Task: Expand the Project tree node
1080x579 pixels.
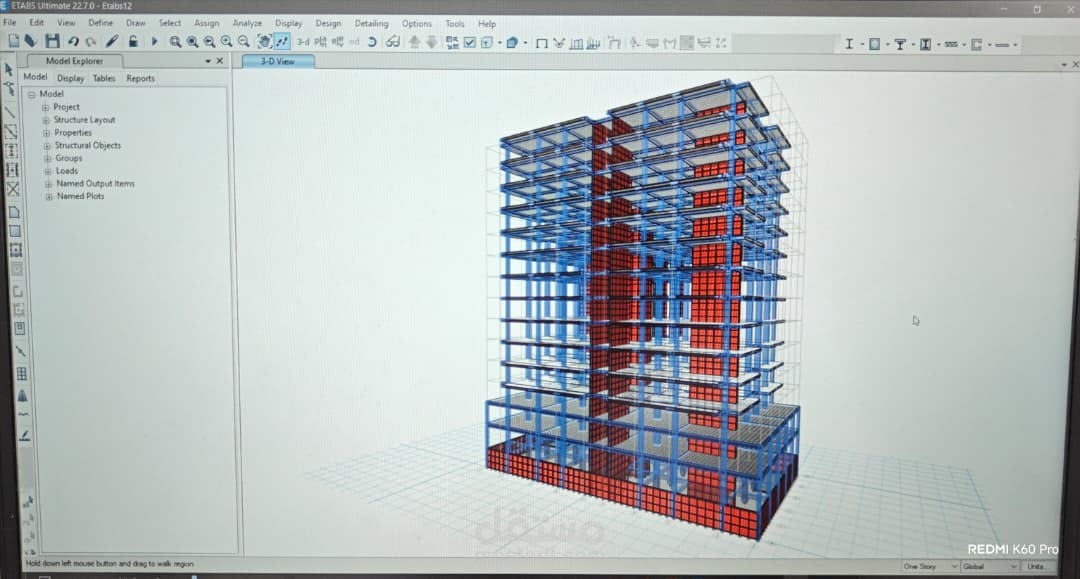Action: tap(45, 107)
